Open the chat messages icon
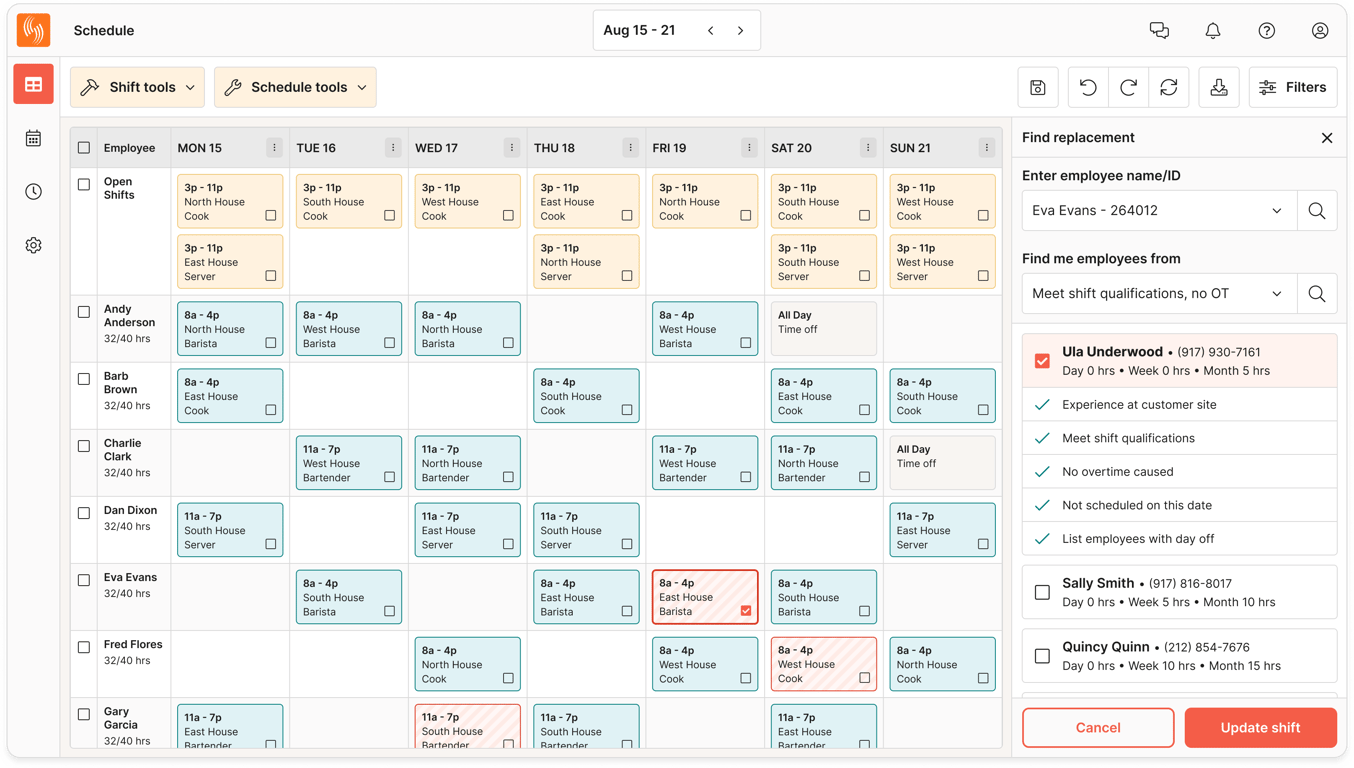 (x=1159, y=31)
